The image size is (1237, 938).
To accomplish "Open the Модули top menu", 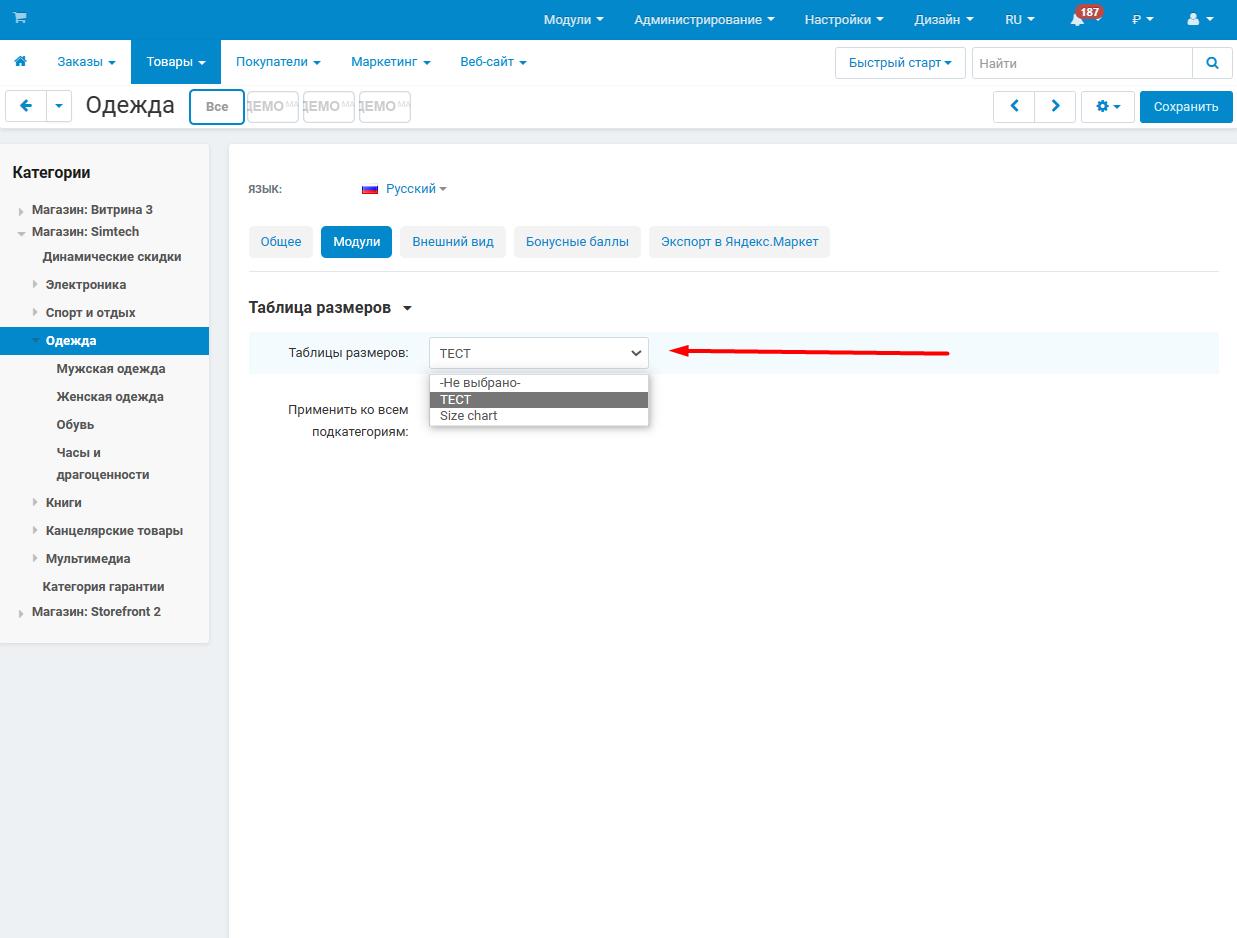I will [573, 19].
